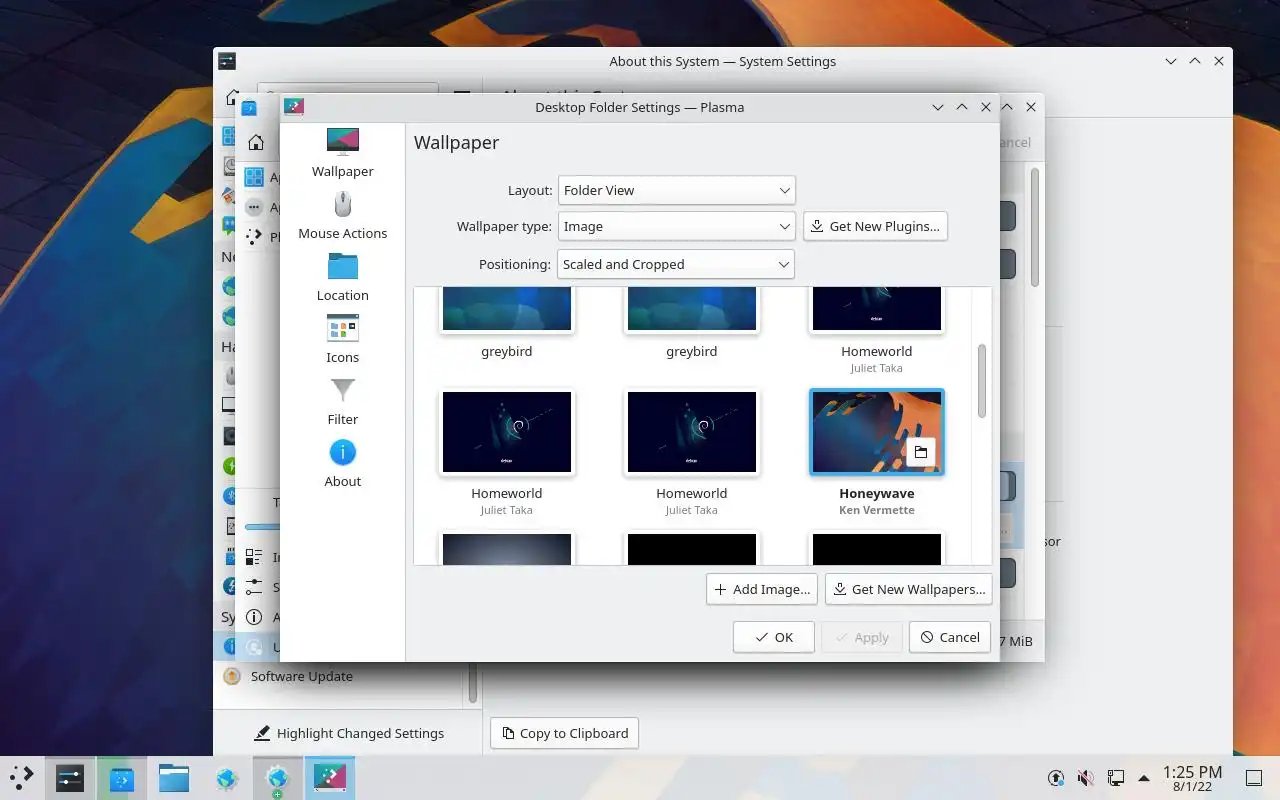Open the clock showing 1:25 PM

point(1192,777)
